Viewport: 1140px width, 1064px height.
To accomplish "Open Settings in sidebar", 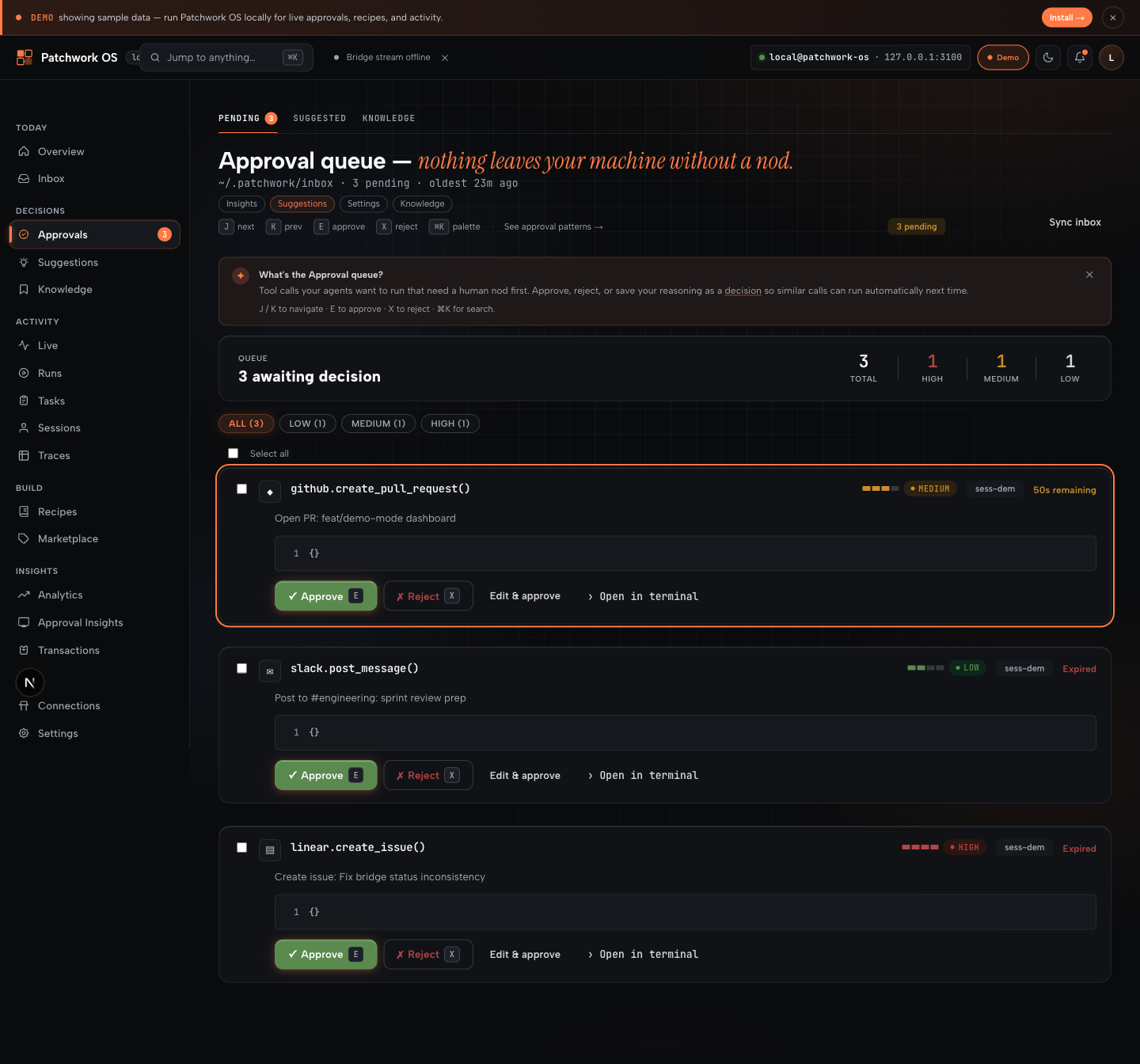I will tap(95, 733).
